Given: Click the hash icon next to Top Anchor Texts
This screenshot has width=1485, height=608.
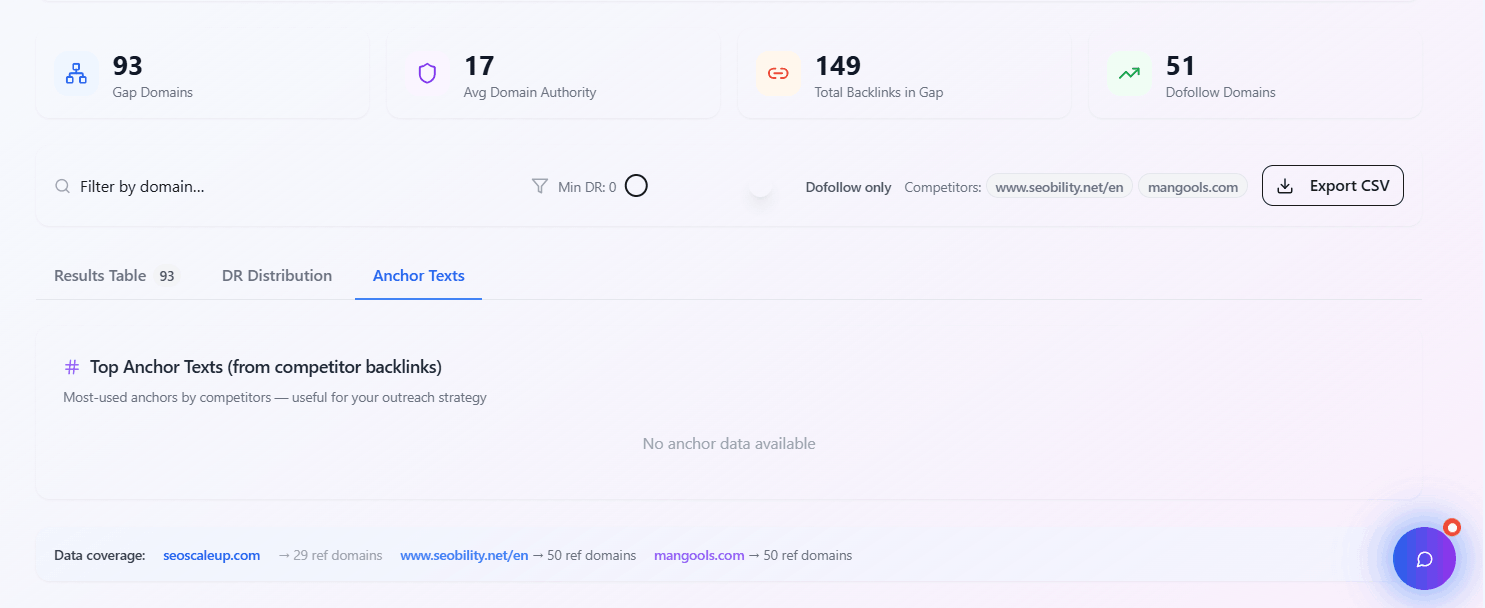Looking at the screenshot, I should 71,366.
